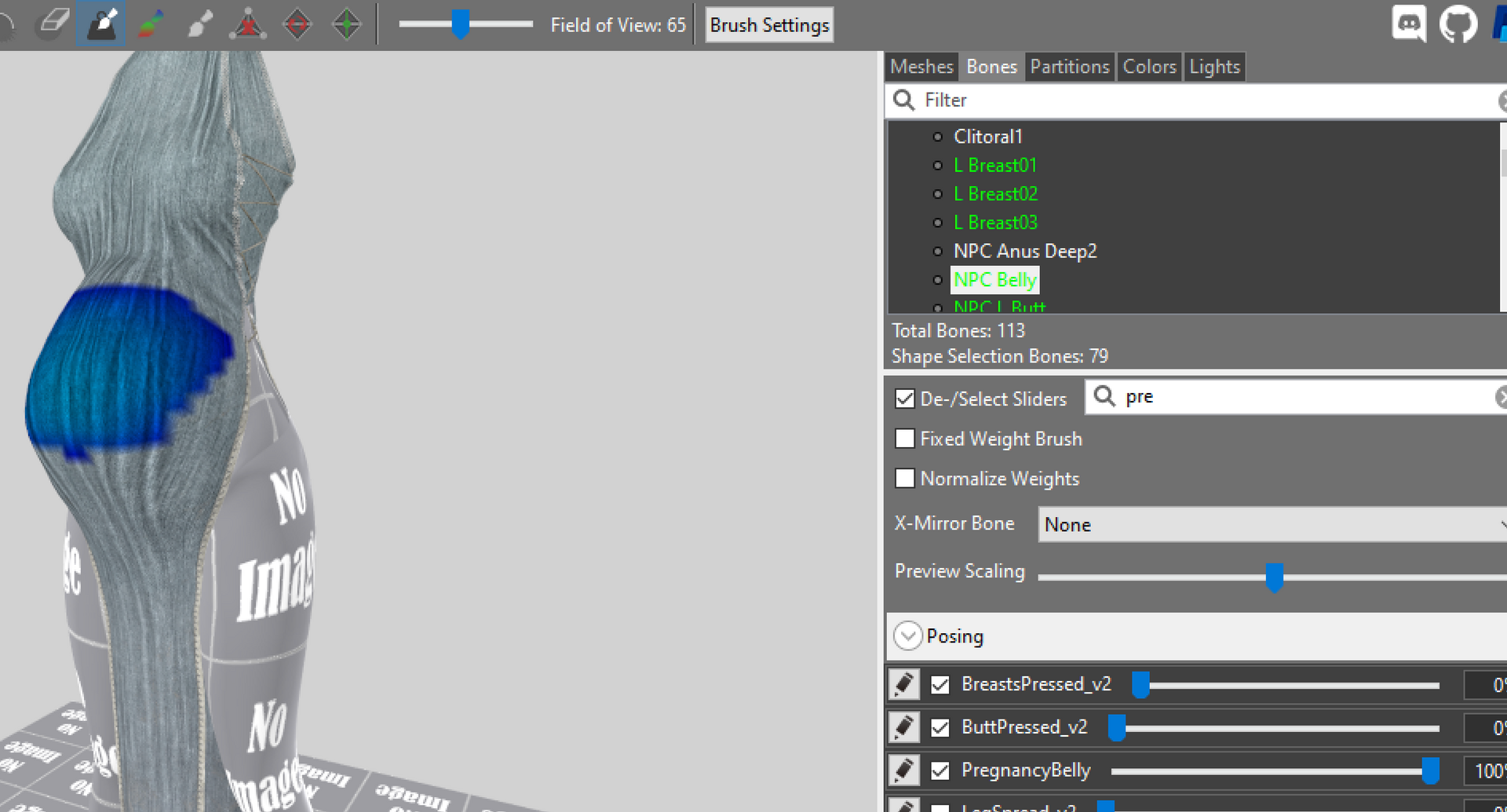
Task: Click the Posing section header label
Action: click(x=954, y=636)
